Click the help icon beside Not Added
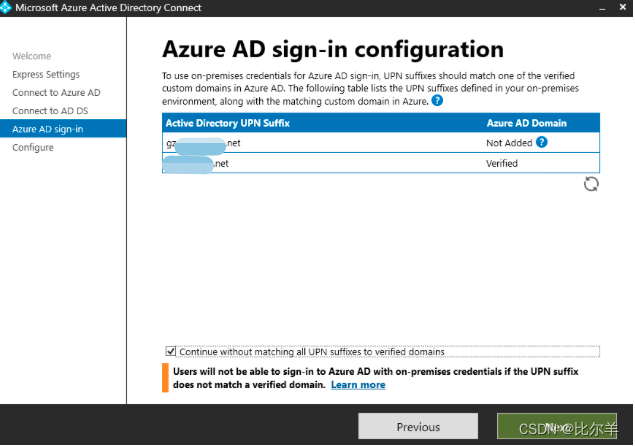The image size is (635, 446). pos(541,142)
